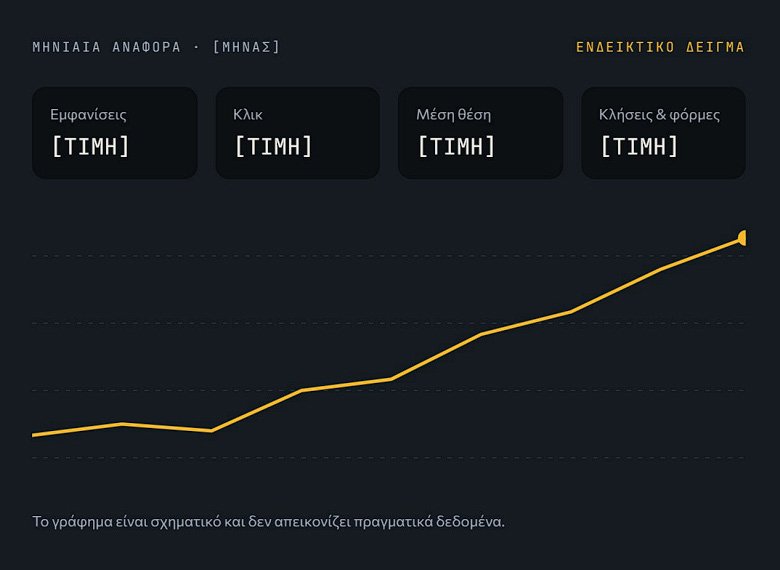Viewport: 780px width, 570px height.
Task: Click the topmost dashed gridline of chart
Action: tap(389, 256)
